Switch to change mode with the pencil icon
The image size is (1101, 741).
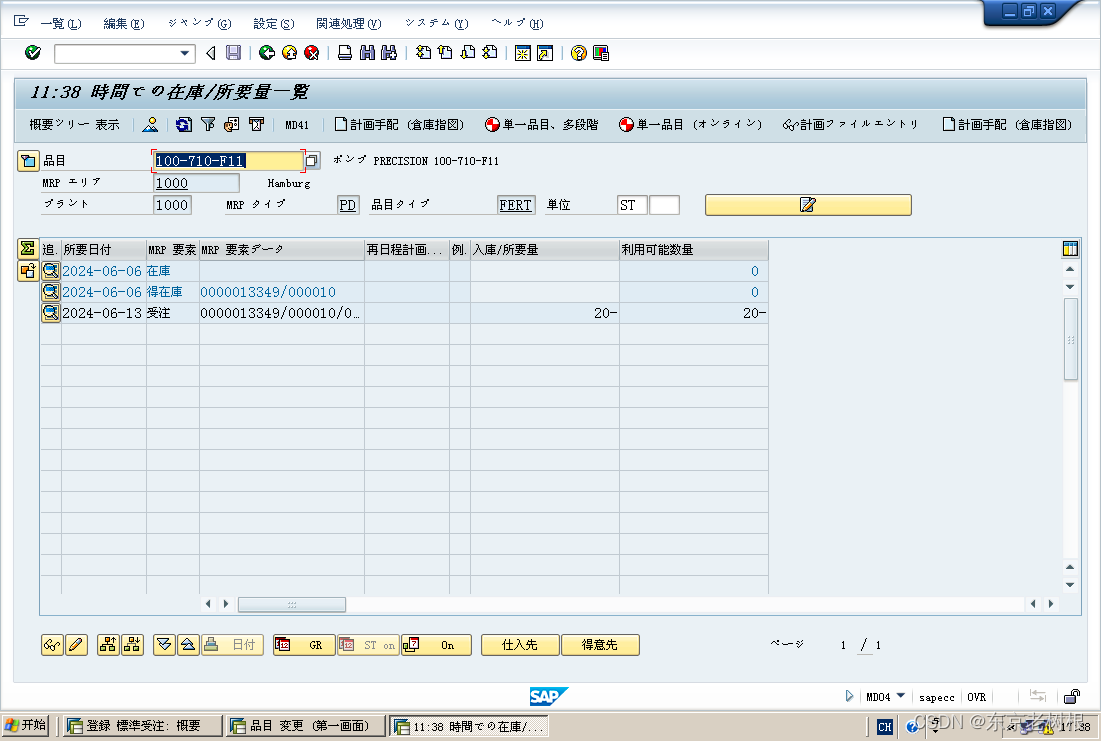[x=77, y=645]
